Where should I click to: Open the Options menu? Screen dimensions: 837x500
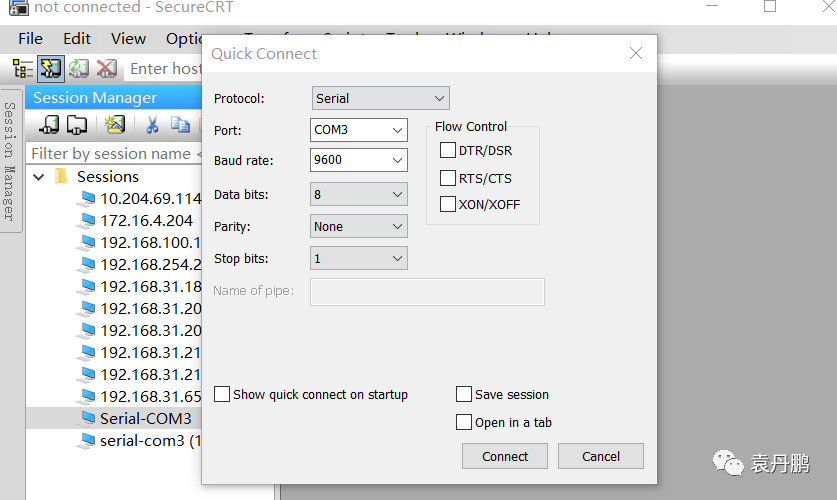(184, 38)
